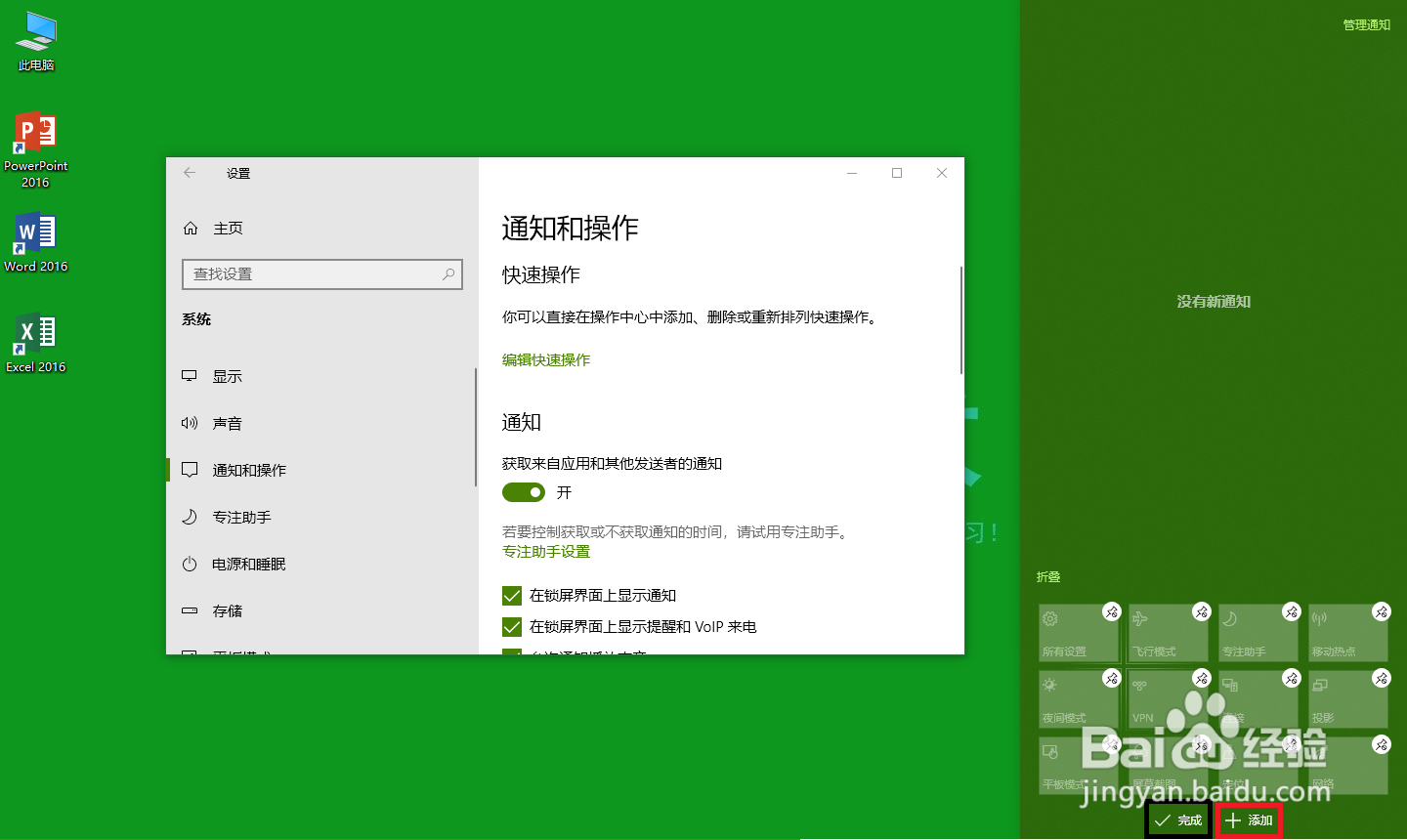1407x840 pixels.
Task: Open 主页 home in Settings
Action: (x=213, y=228)
